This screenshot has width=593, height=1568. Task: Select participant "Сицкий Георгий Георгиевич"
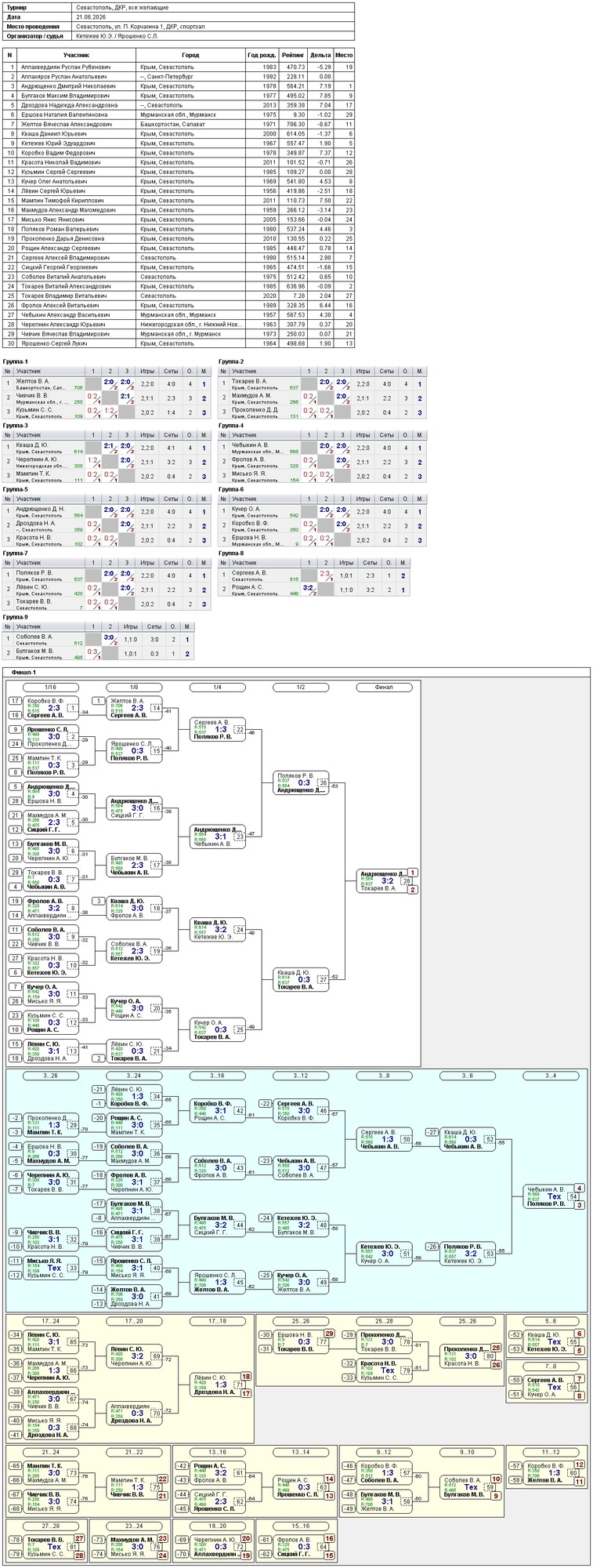pyautogui.click(x=62, y=267)
